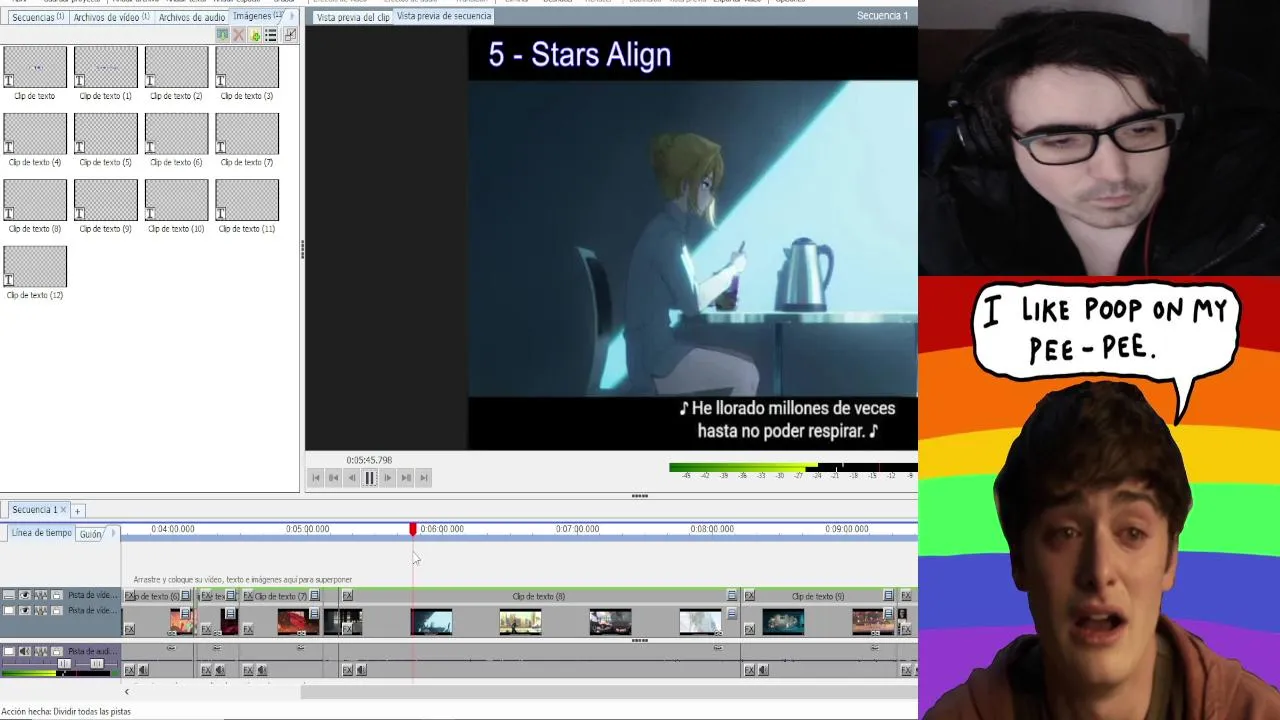
Task: Click FX on video clip under Clip de texto (9)
Action: point(749,628)
